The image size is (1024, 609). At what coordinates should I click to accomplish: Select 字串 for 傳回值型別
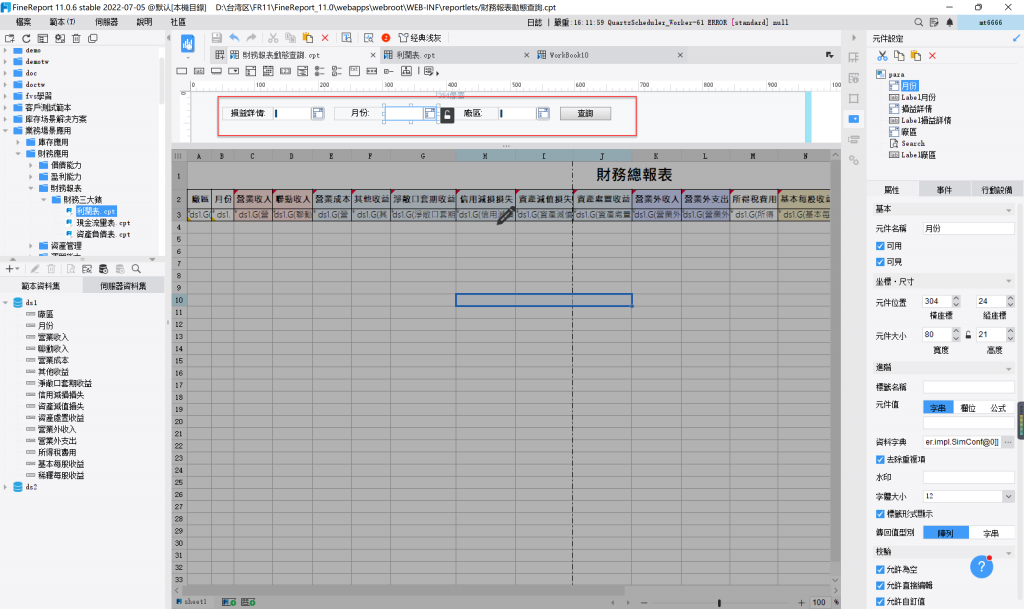point(991,533)
